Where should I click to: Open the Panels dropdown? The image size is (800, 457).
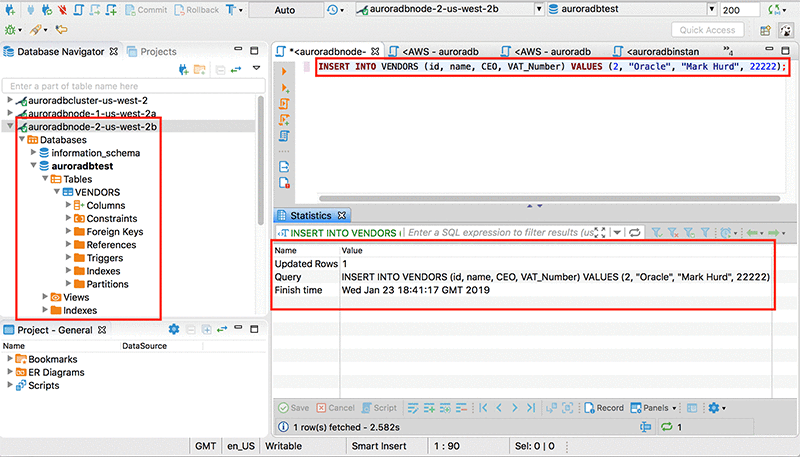[654, 408]
